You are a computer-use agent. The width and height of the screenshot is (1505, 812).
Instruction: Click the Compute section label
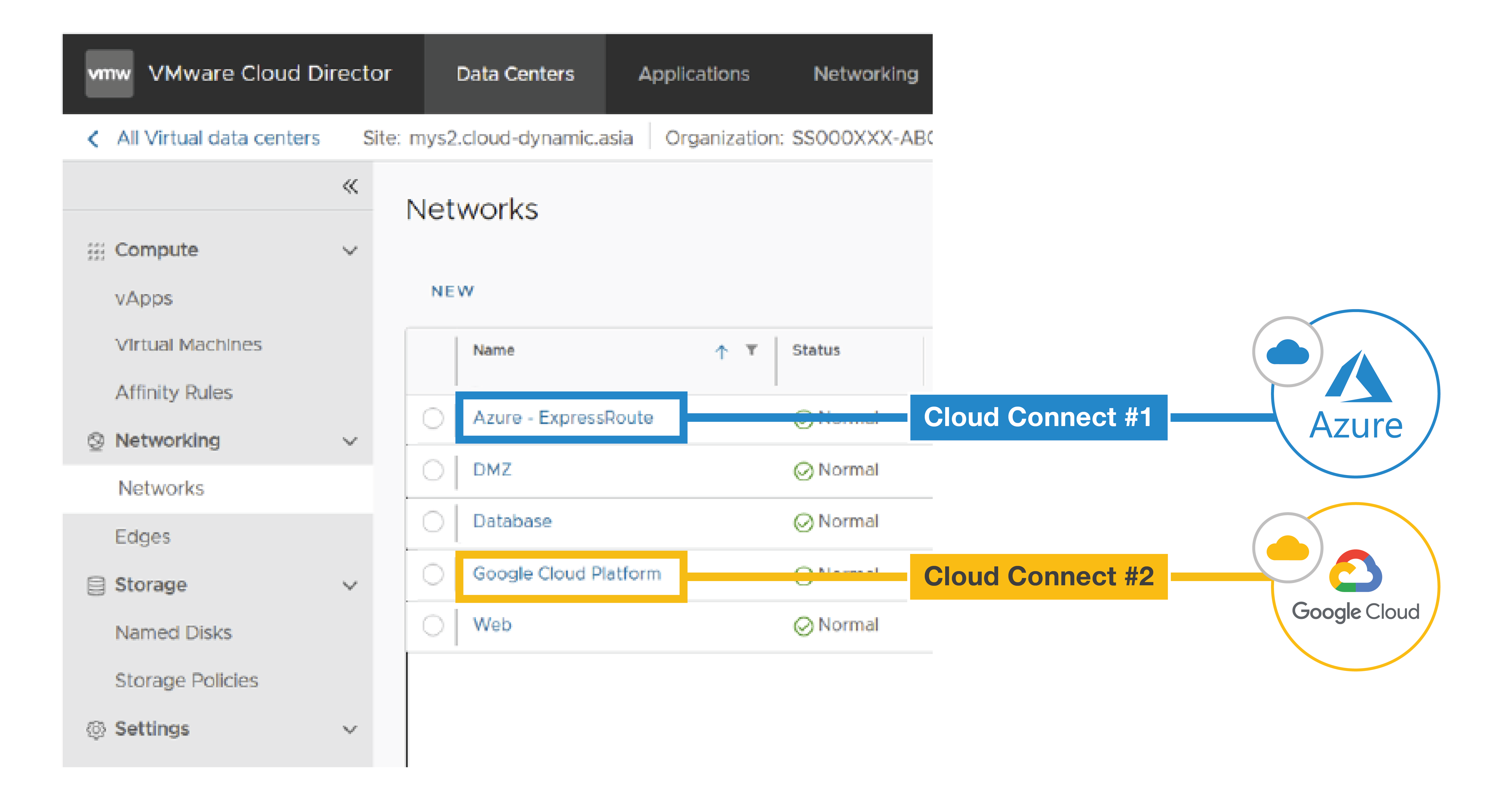(x=157, y=251)
